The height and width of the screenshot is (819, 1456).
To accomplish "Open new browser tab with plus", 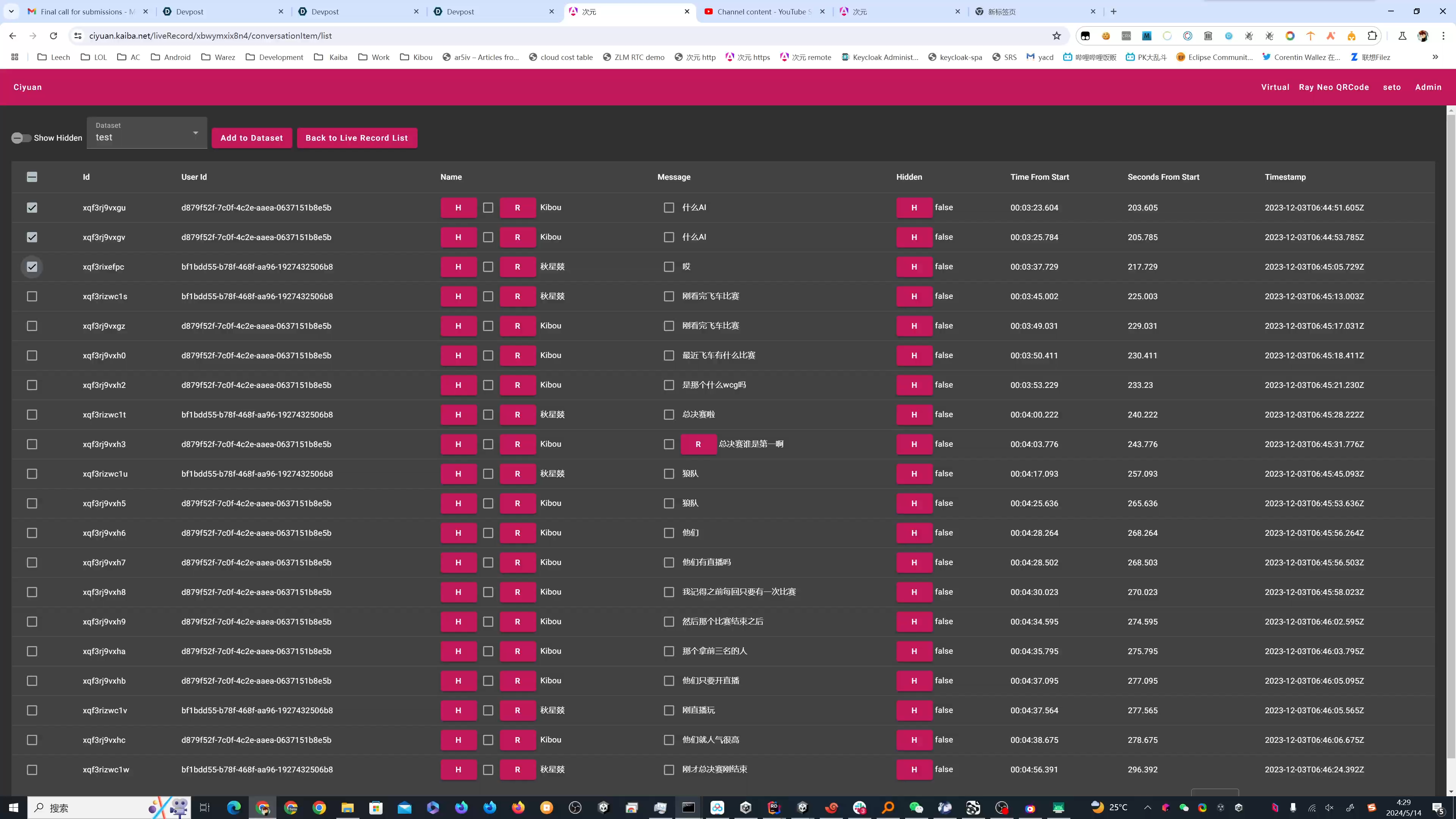I will [1114, 11].
